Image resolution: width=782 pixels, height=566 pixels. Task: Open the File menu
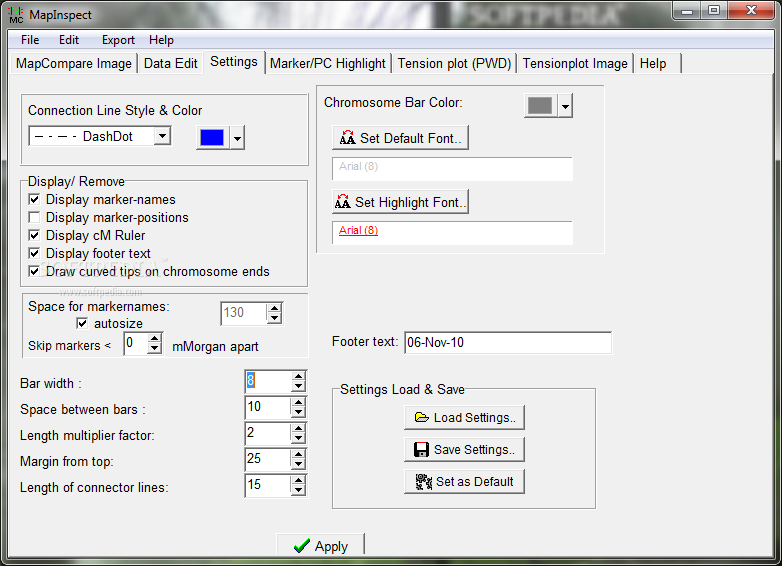pyautogui.click(x=30, y=40)
